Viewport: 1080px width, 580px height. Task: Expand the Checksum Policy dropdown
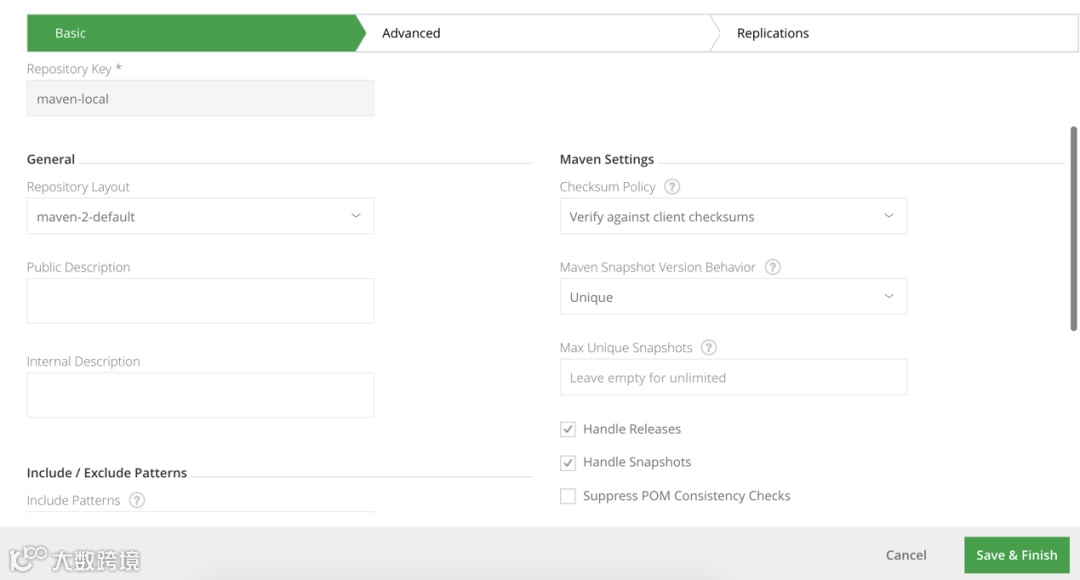[x=733, y=216]
